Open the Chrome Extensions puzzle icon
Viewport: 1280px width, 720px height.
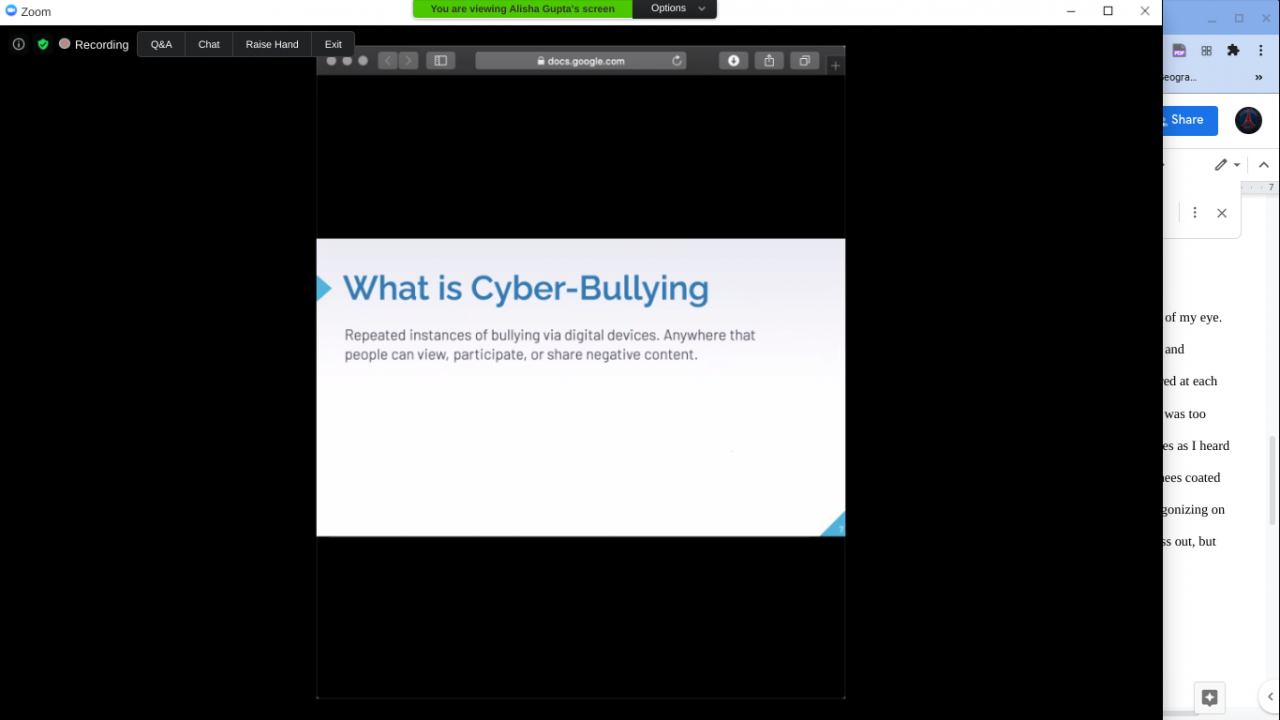coord(1233,51)
